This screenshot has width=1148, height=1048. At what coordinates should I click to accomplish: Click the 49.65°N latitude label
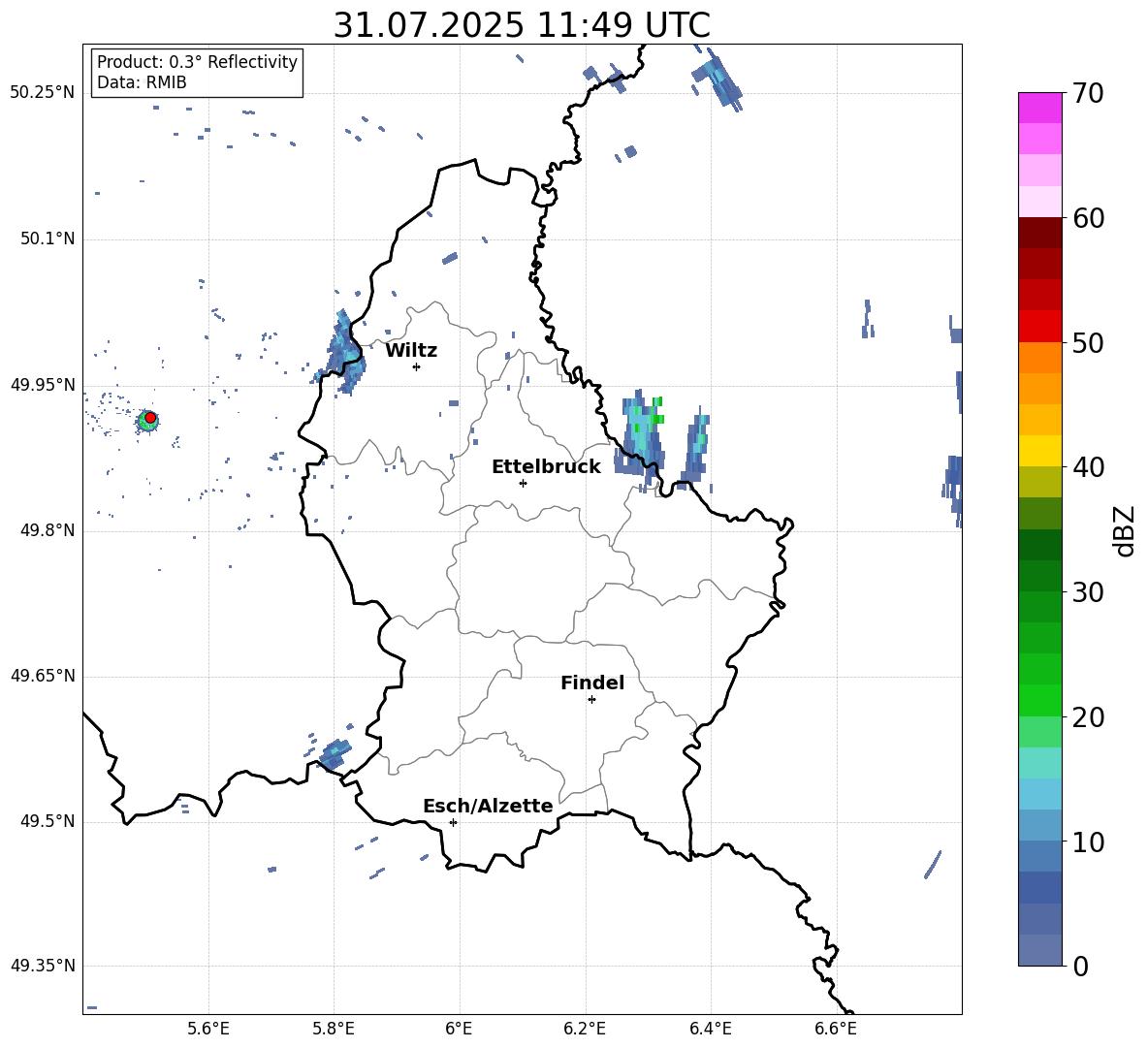(x=43, y=677)
